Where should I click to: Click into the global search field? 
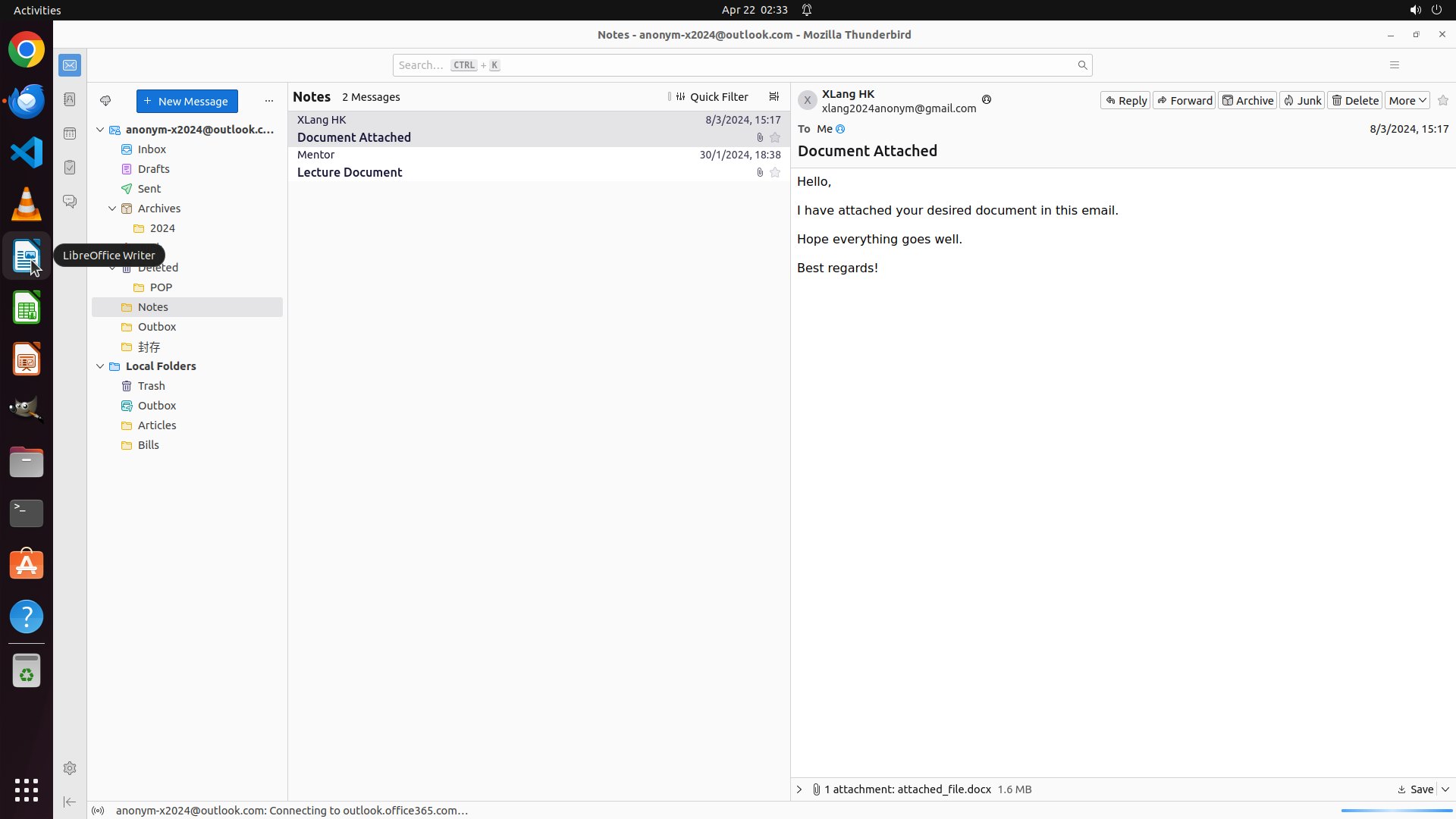(728, 65)
